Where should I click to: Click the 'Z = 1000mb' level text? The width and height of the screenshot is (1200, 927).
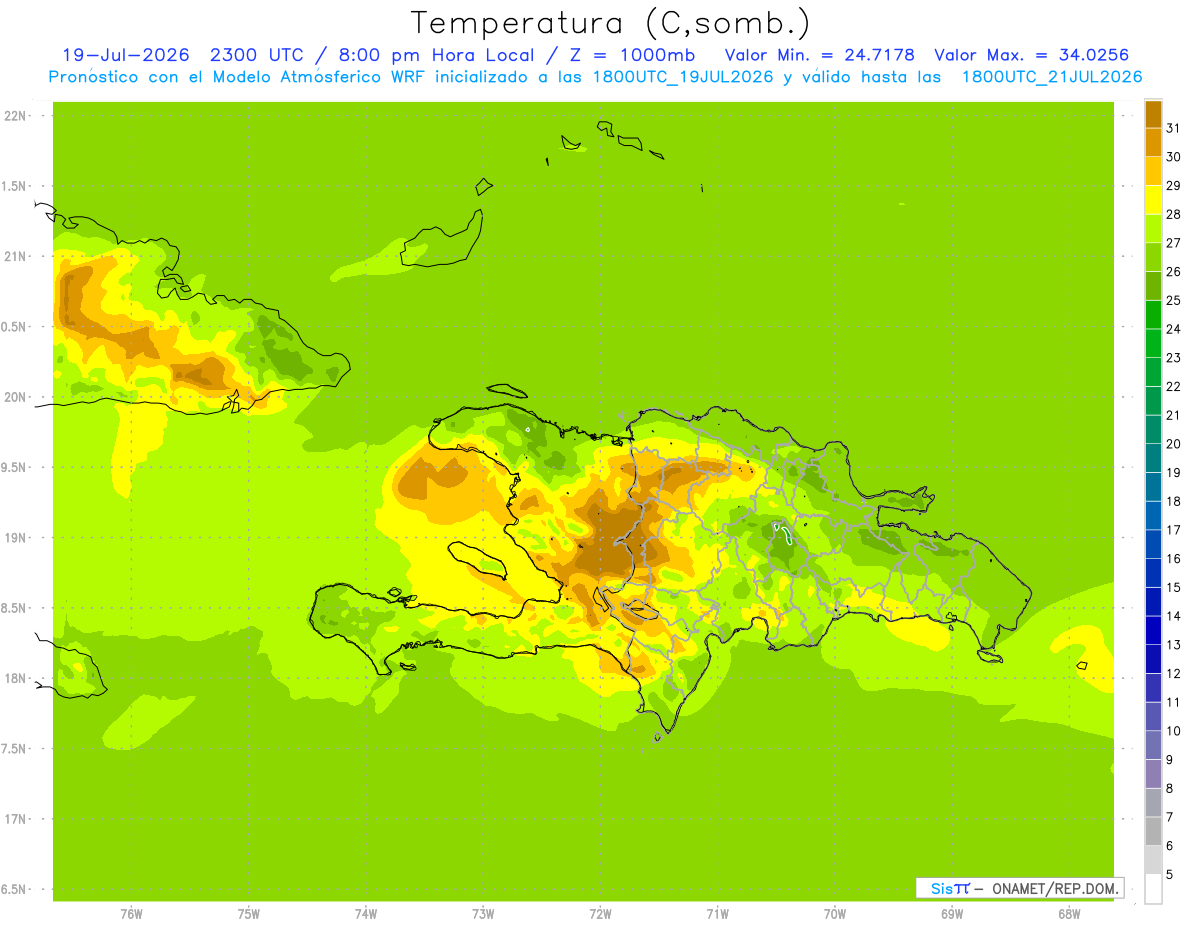coord(631,55)
